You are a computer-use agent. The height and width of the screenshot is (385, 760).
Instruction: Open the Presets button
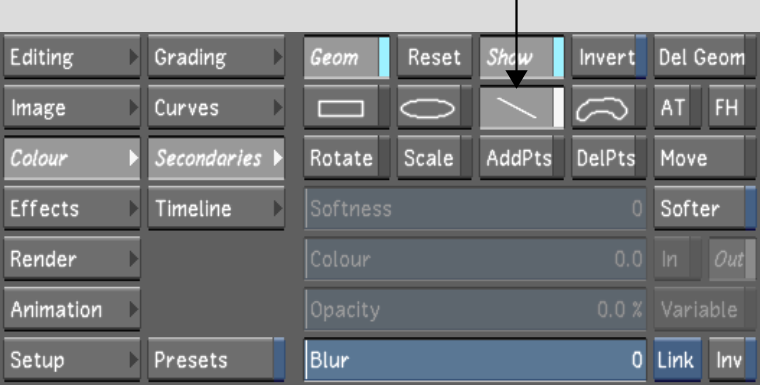pos(216,360)
